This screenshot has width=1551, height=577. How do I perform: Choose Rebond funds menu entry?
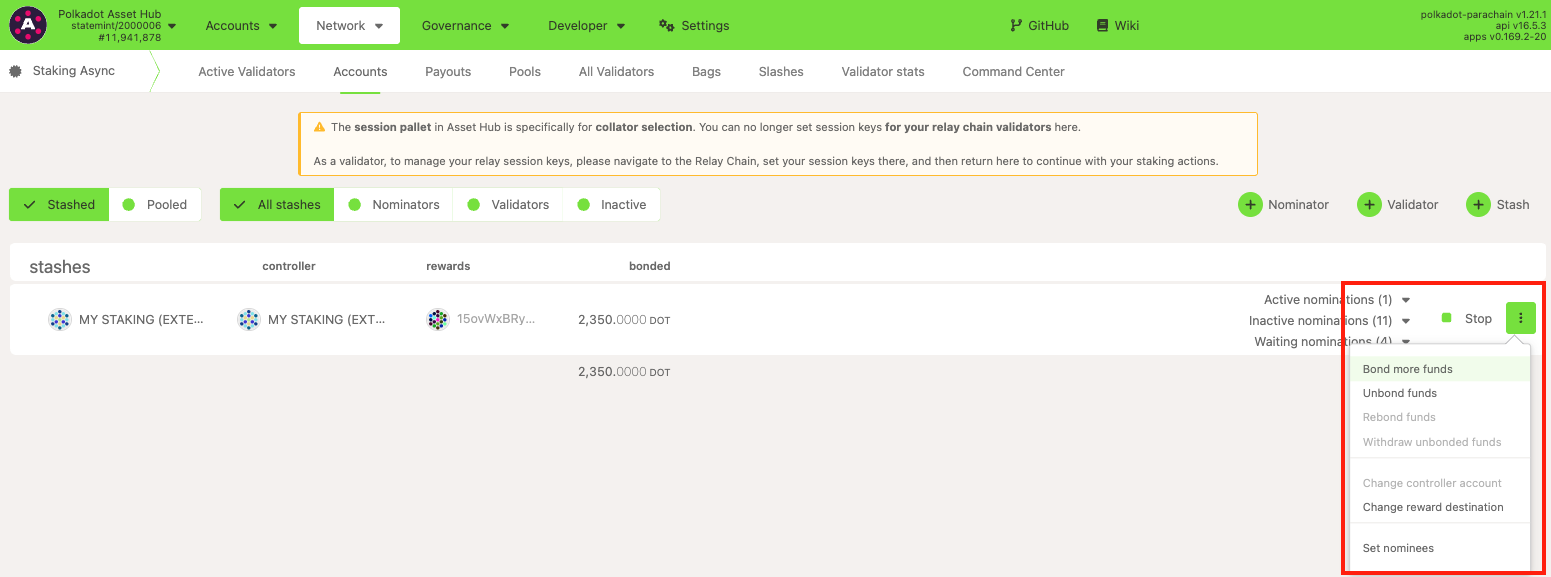pyautogui.click(x=1440, y=417)
